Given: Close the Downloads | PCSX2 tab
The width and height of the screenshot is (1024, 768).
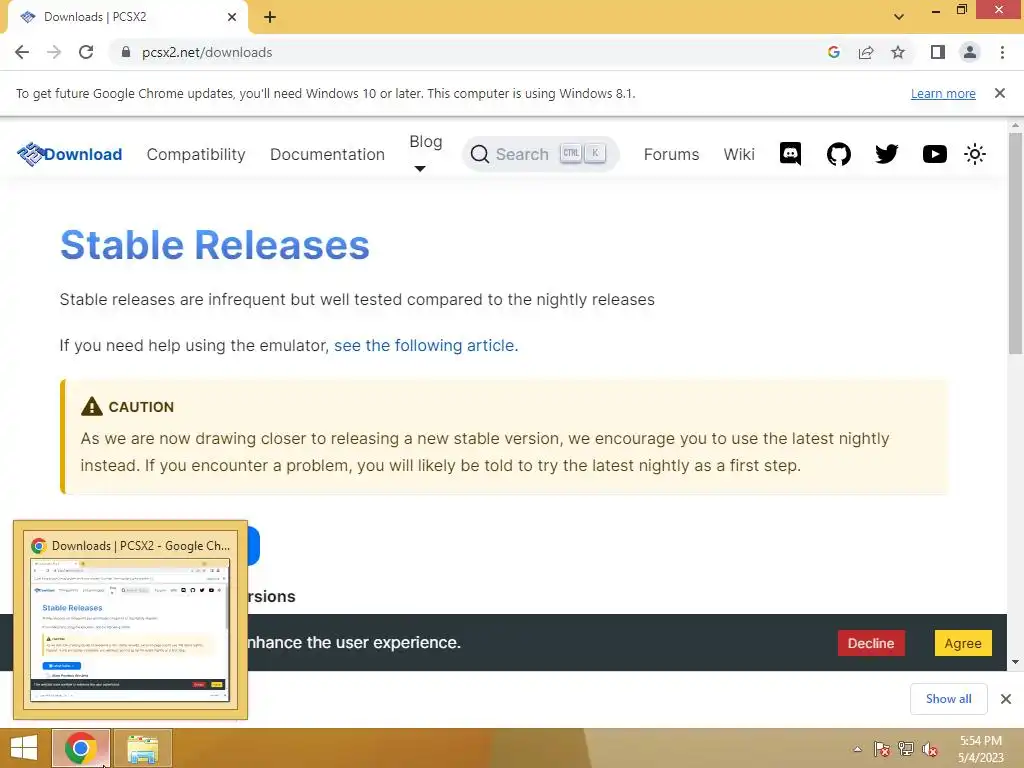Looking at the screenshot, I should click(x=232, y=17).
